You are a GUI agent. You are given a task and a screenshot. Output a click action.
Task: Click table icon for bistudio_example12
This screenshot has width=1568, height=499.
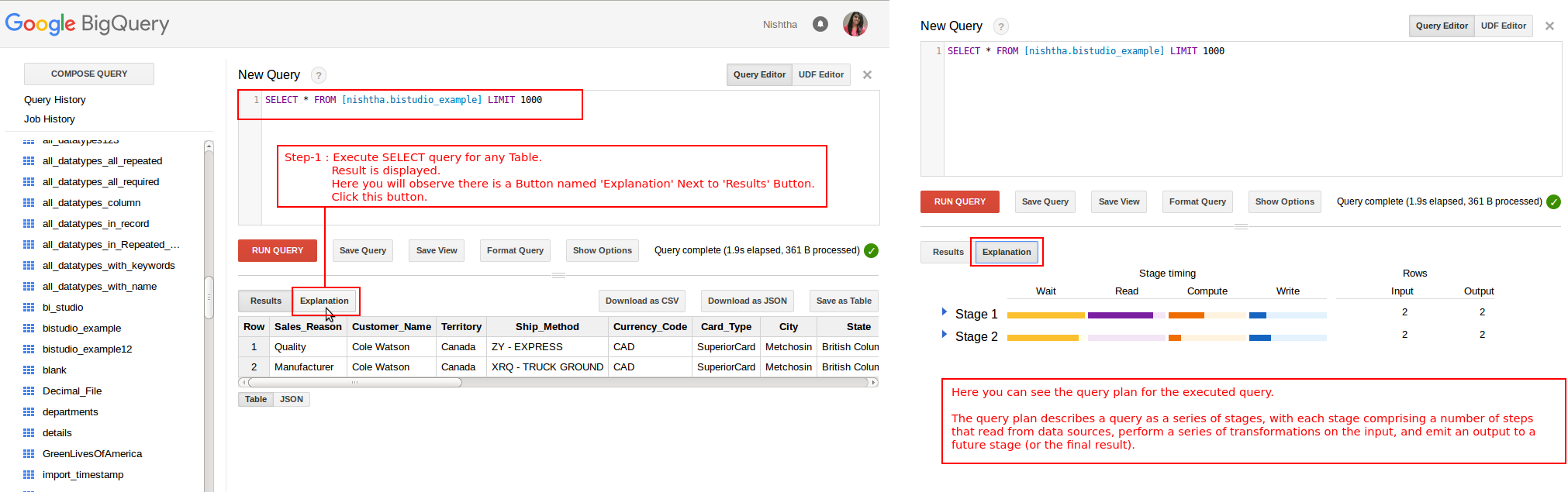29,349
